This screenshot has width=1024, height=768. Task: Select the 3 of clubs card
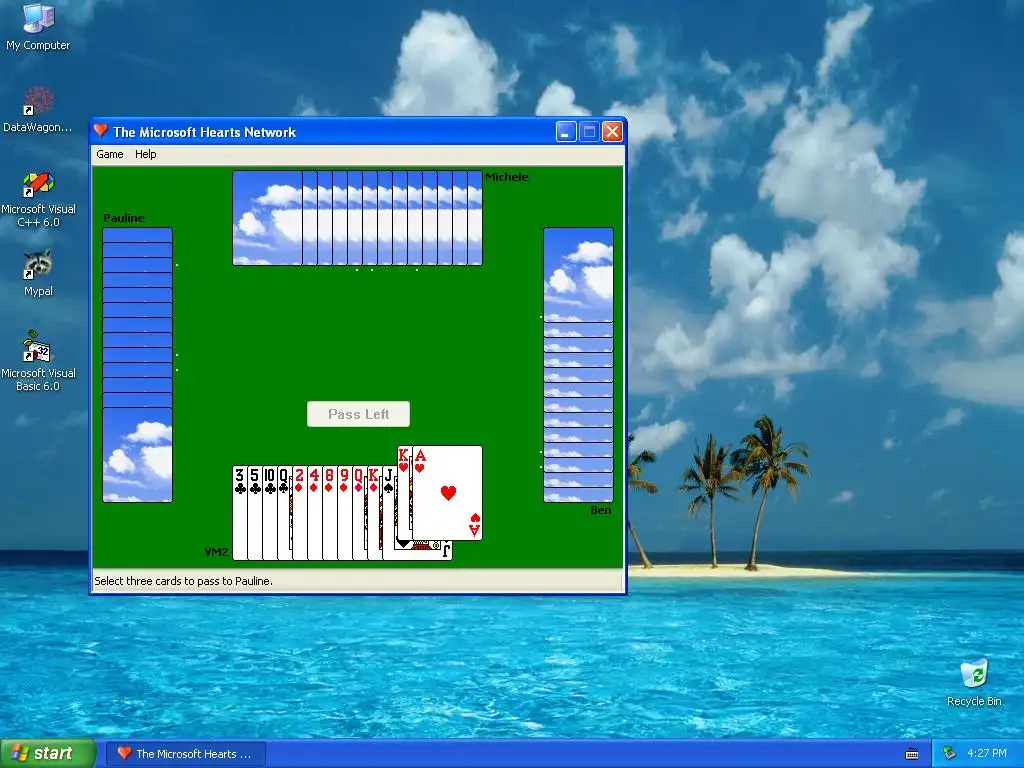click(240, 513)
